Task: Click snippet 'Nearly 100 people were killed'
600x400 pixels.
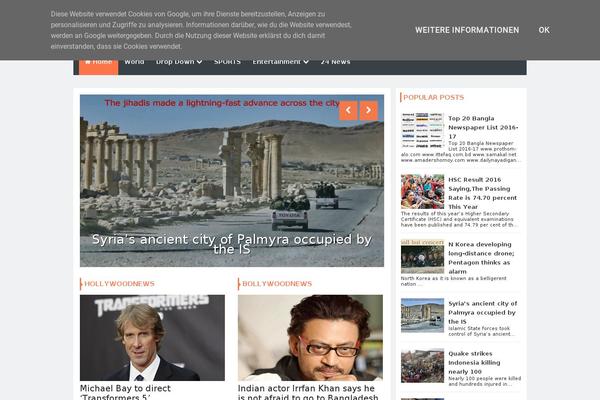Action: (484, 381)
